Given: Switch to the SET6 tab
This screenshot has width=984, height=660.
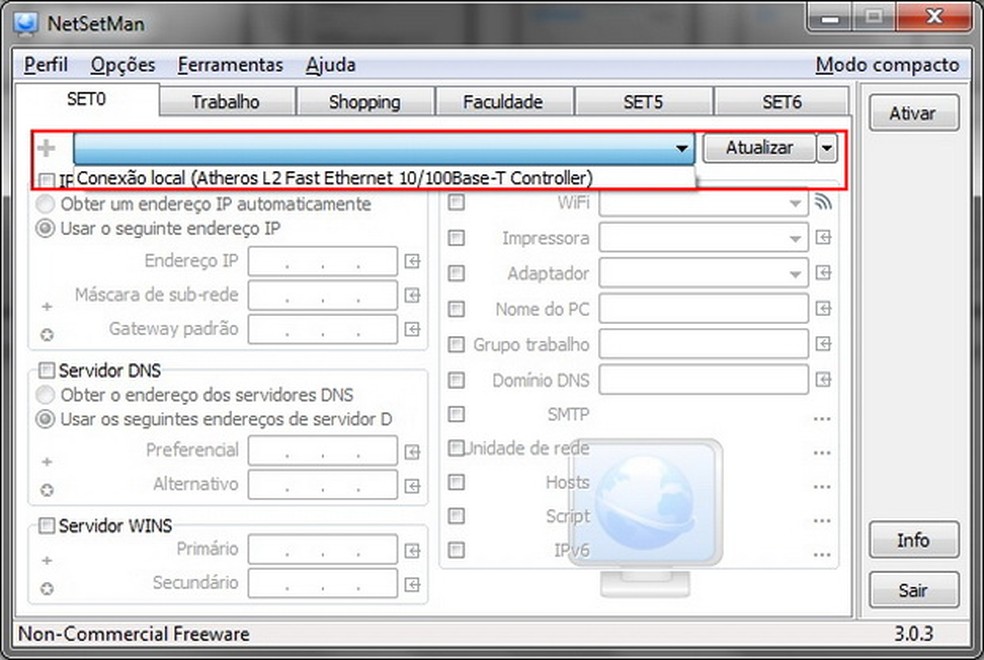Looking at the screenshot, I should 782,102.
